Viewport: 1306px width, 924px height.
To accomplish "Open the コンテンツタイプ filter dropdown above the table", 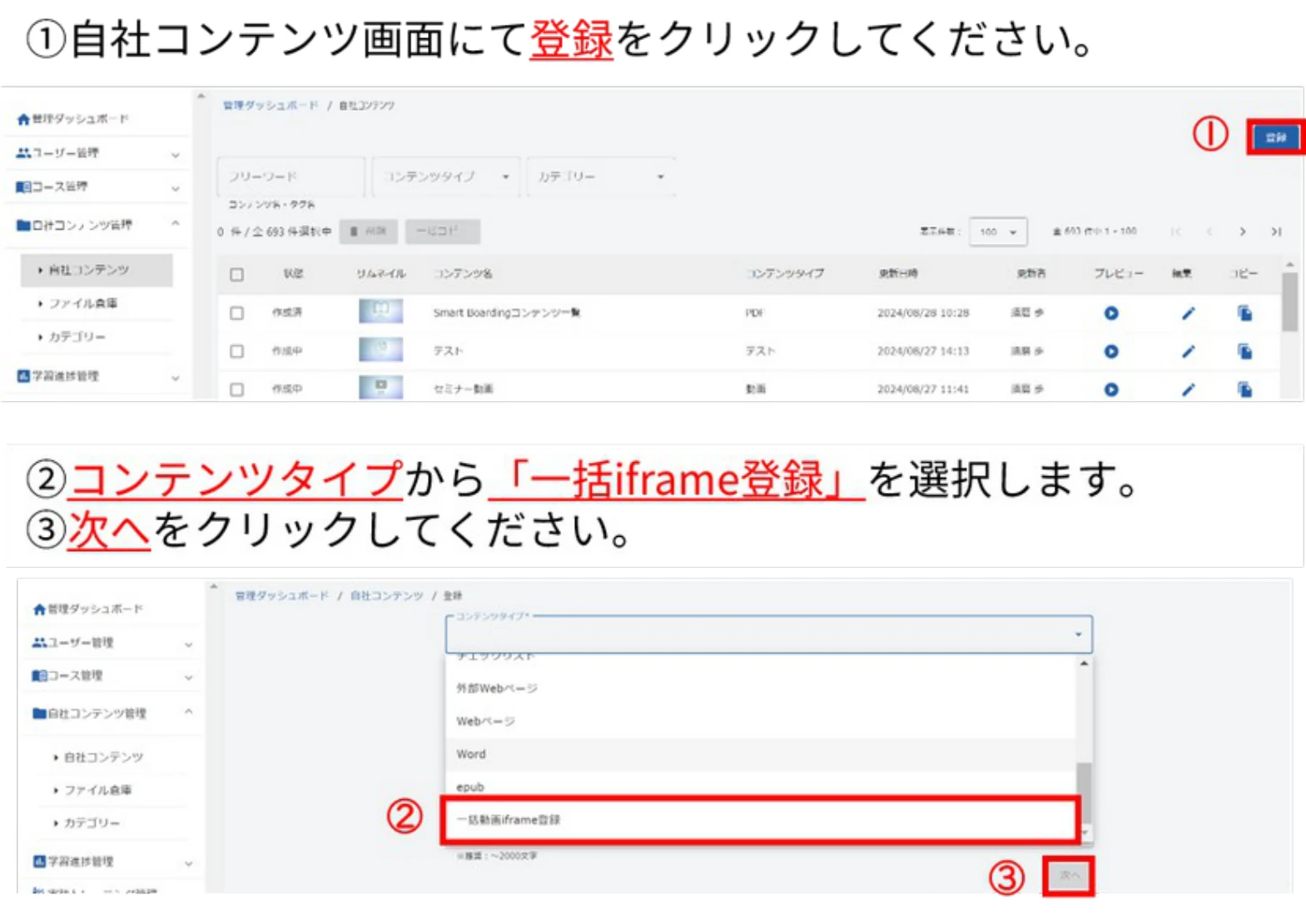I will pos(446,176).
